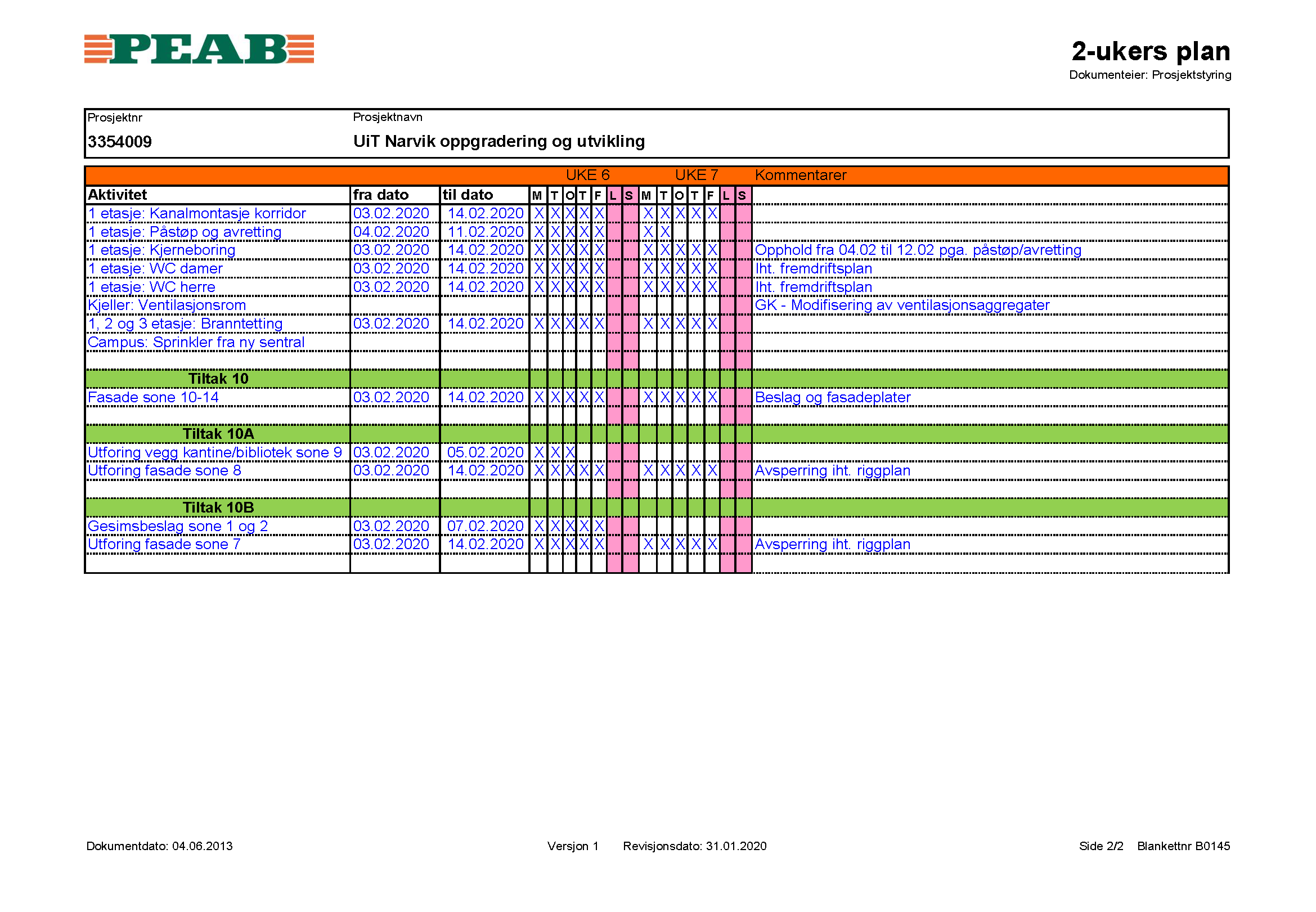Select the green Tiltak 10 section header
This screenshot has width=1316, height=912.
coord(218,379)
